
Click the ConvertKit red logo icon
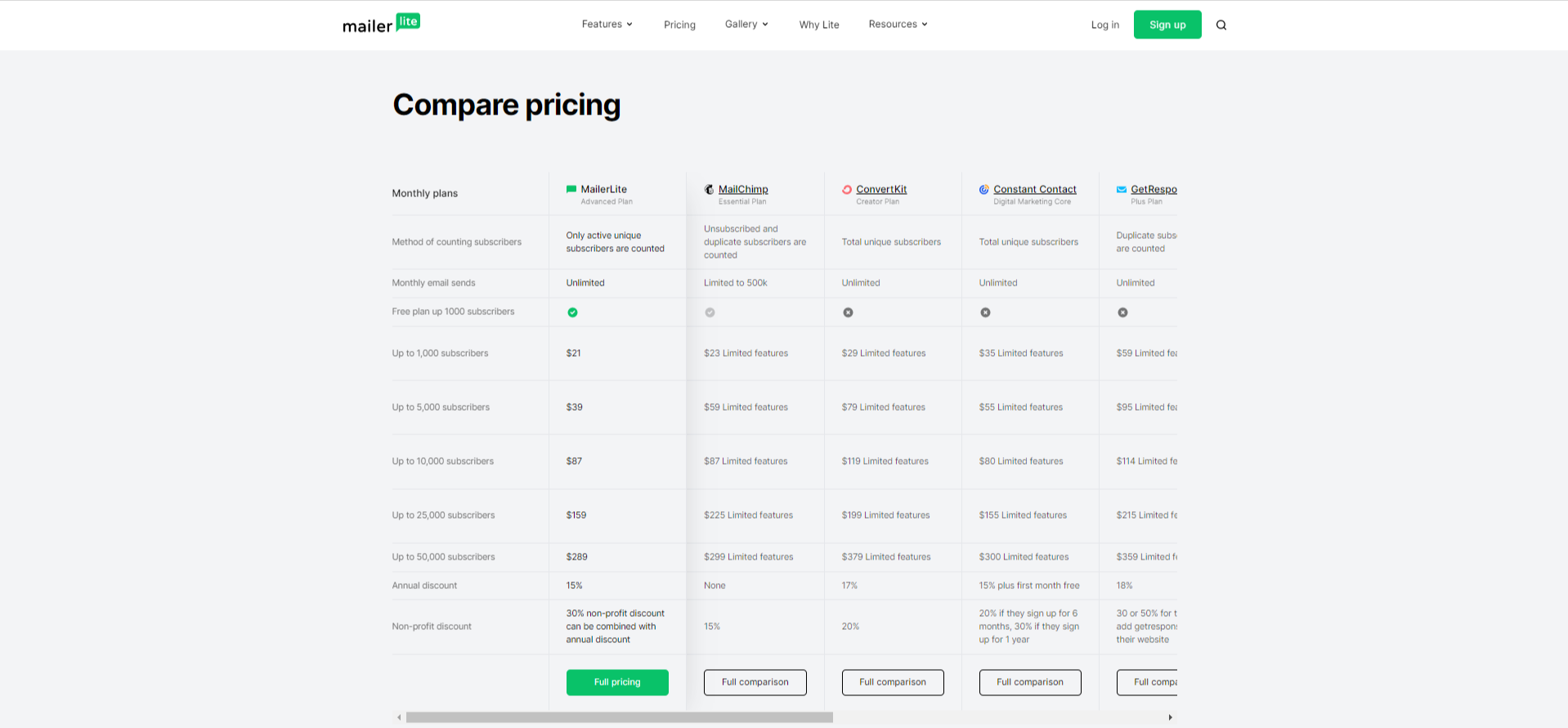847,189
